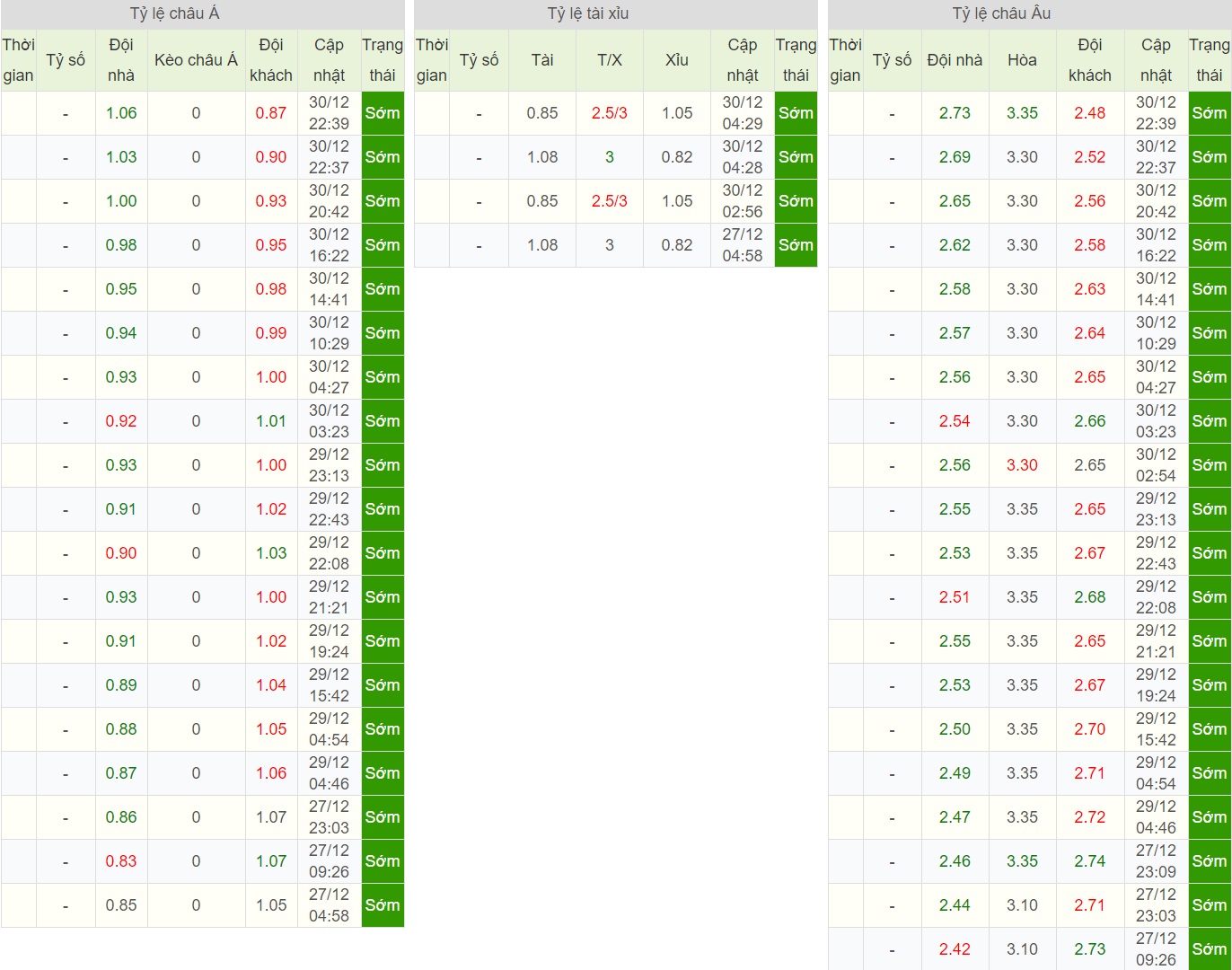The width and height of the screenshot is (1232, 970).
Task: Click 'Sớm' status in over/under 30/12 02:56 row
Action: (796, 201)
